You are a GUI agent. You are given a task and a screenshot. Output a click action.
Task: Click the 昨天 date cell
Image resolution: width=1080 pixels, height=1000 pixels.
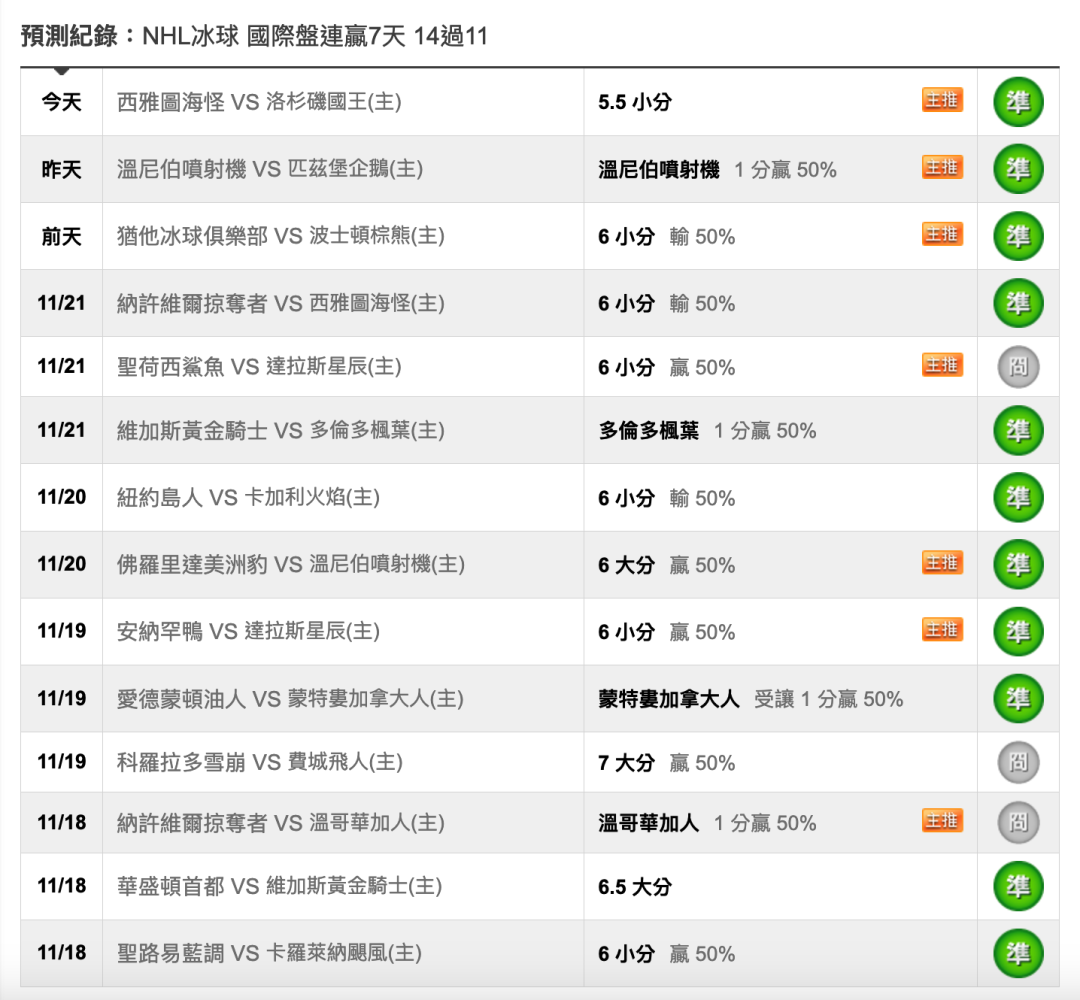(61, 169)
